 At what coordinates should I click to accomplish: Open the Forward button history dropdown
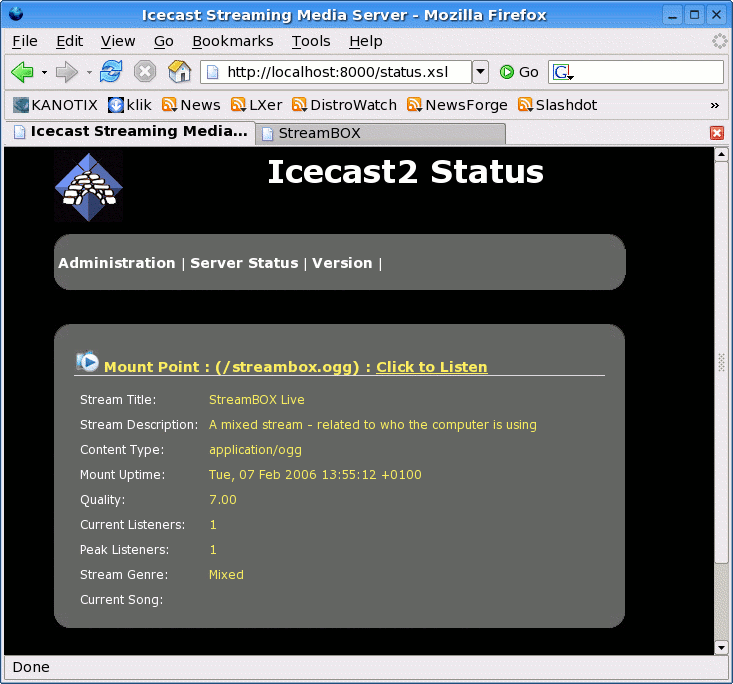click(89, 72)
